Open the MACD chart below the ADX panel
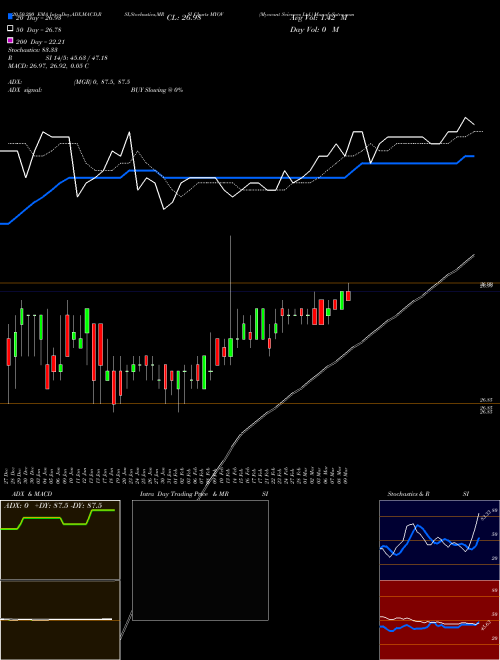500x660 pixels. click(x=60, y=620)
